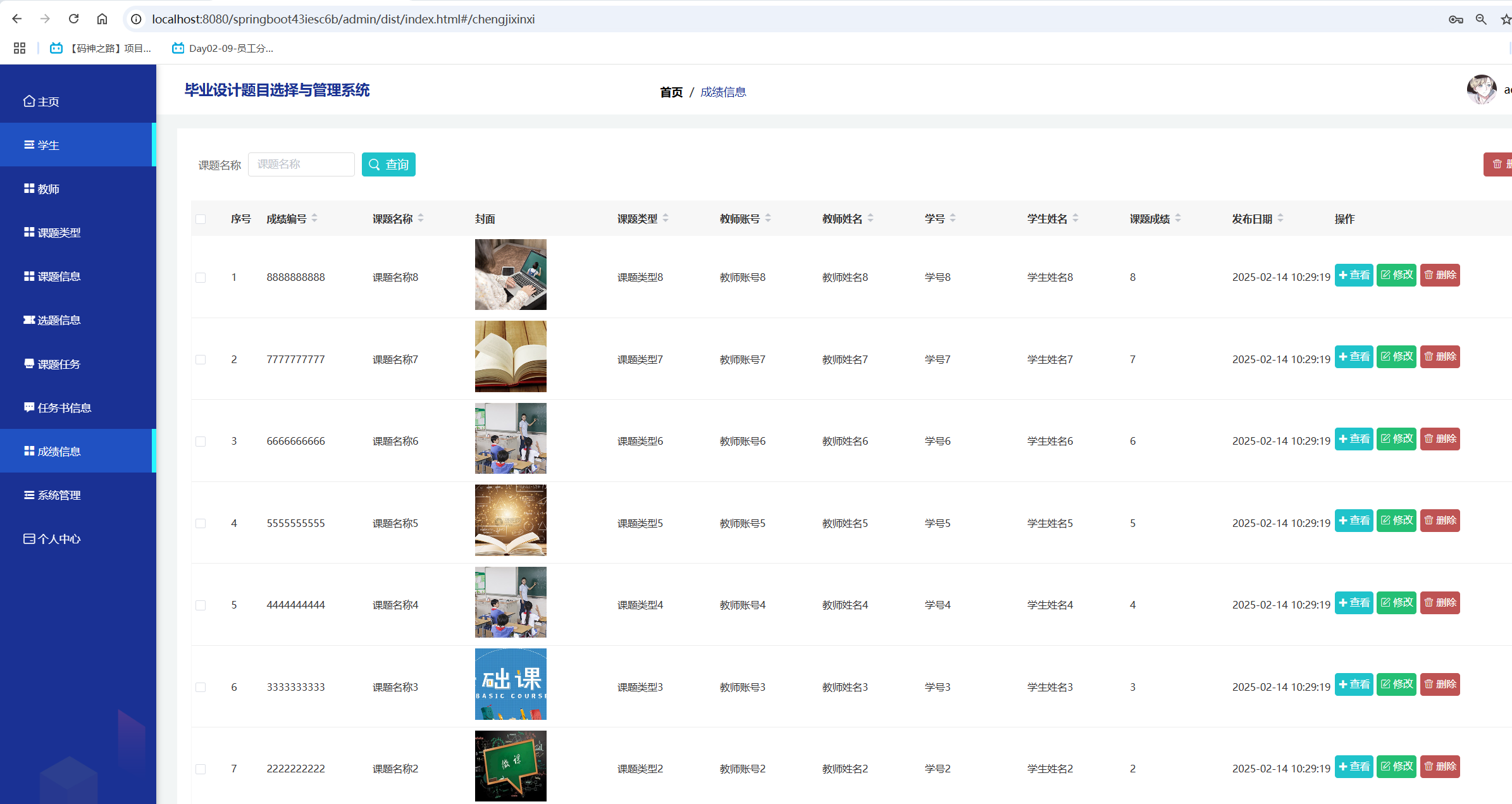Image resolution: width=1512 pixels, height=804 pixels.
Task: Open the 【码神之路】 bookmark
Action: 101,48
